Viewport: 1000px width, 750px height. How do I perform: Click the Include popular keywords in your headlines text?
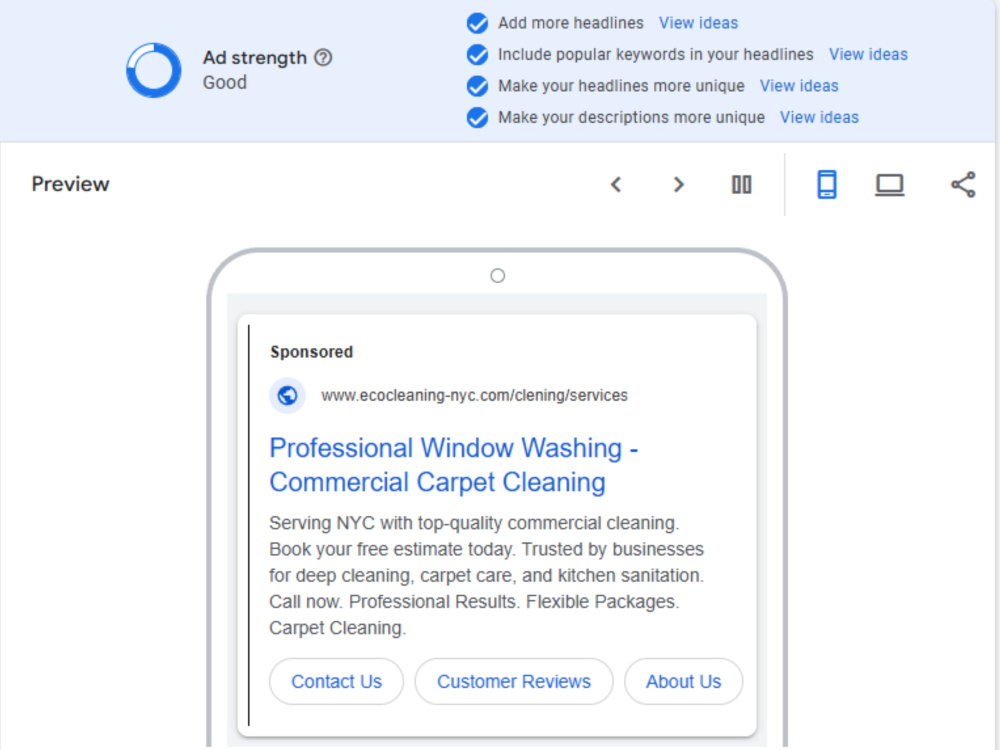point(656,54)
